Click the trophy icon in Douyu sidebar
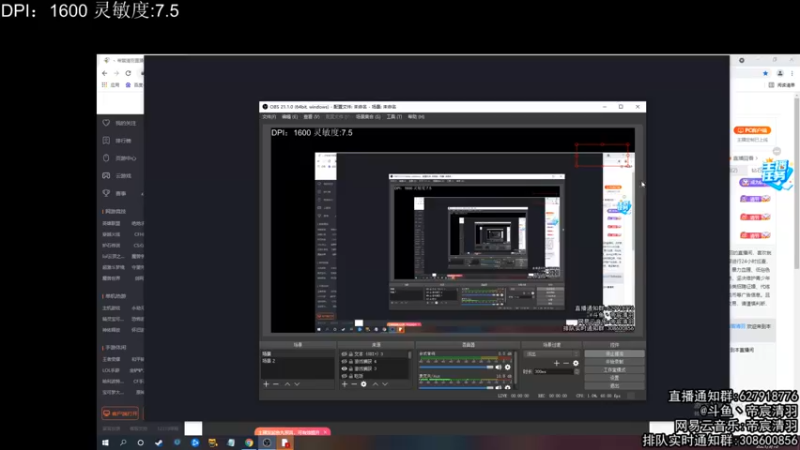The image size is (800, 450). (106, 193)
